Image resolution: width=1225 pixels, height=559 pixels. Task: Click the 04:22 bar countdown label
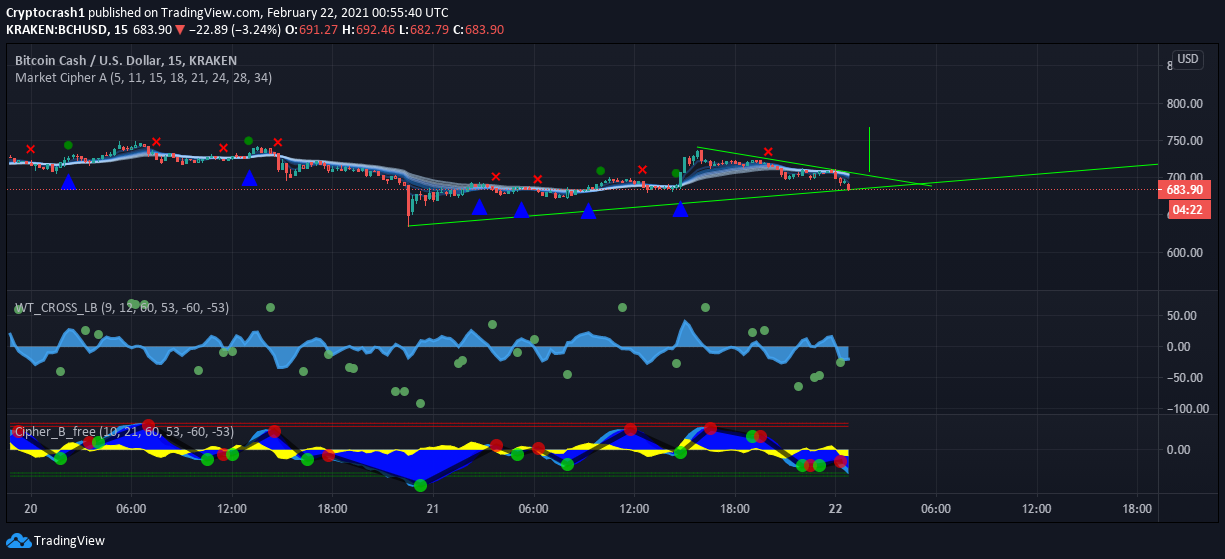(1190, 209)
